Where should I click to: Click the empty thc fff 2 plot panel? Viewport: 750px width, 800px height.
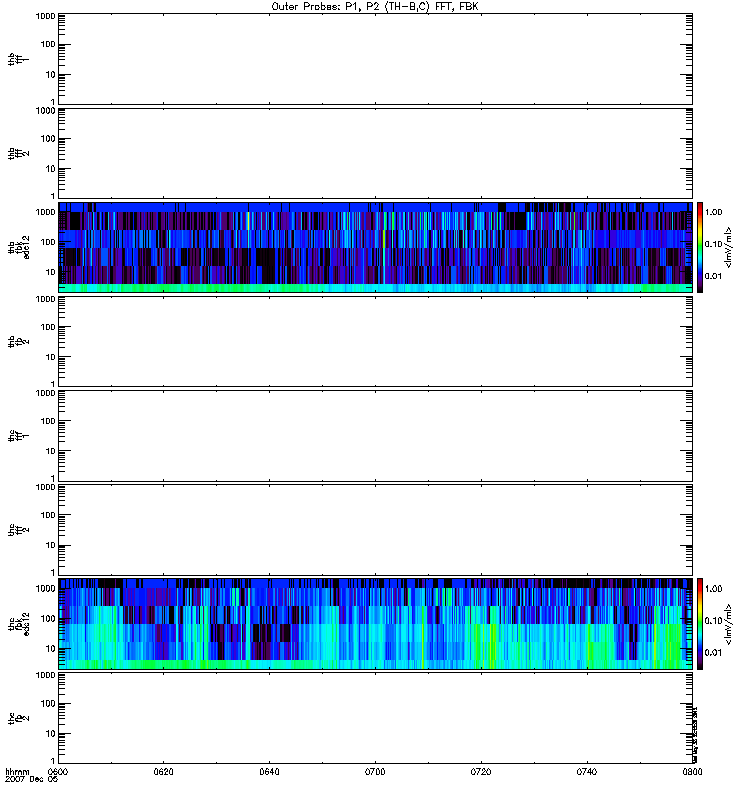pos(376,530)
